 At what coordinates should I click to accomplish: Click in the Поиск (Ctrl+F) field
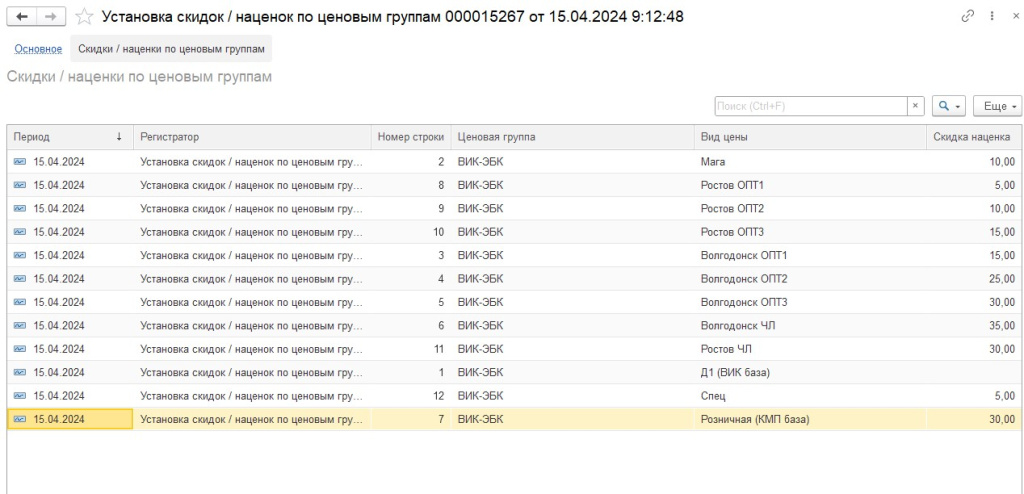point(810,106)
